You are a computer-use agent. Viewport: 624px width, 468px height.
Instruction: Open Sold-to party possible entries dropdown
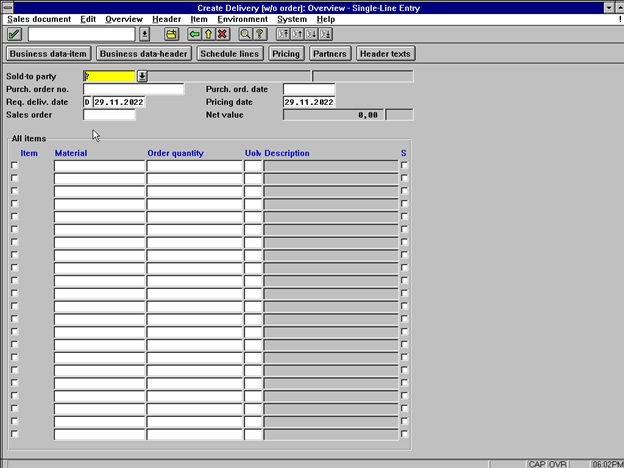[141, 75]
